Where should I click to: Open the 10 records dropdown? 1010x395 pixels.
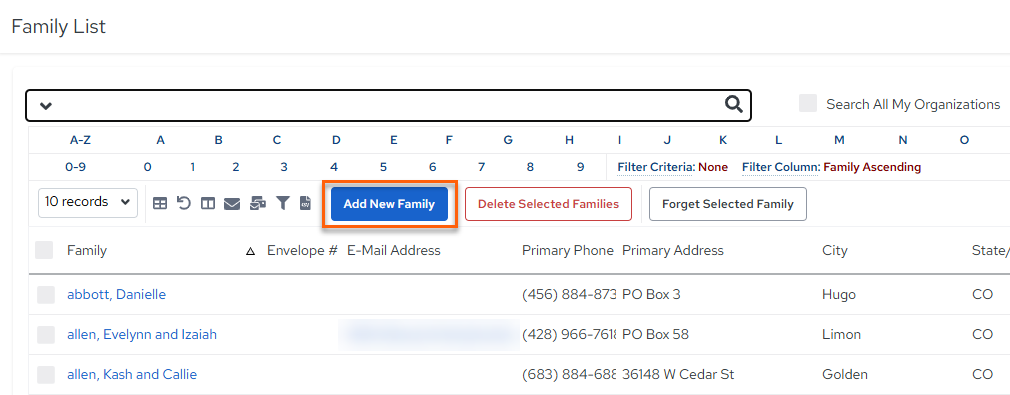tap(88, 202)
